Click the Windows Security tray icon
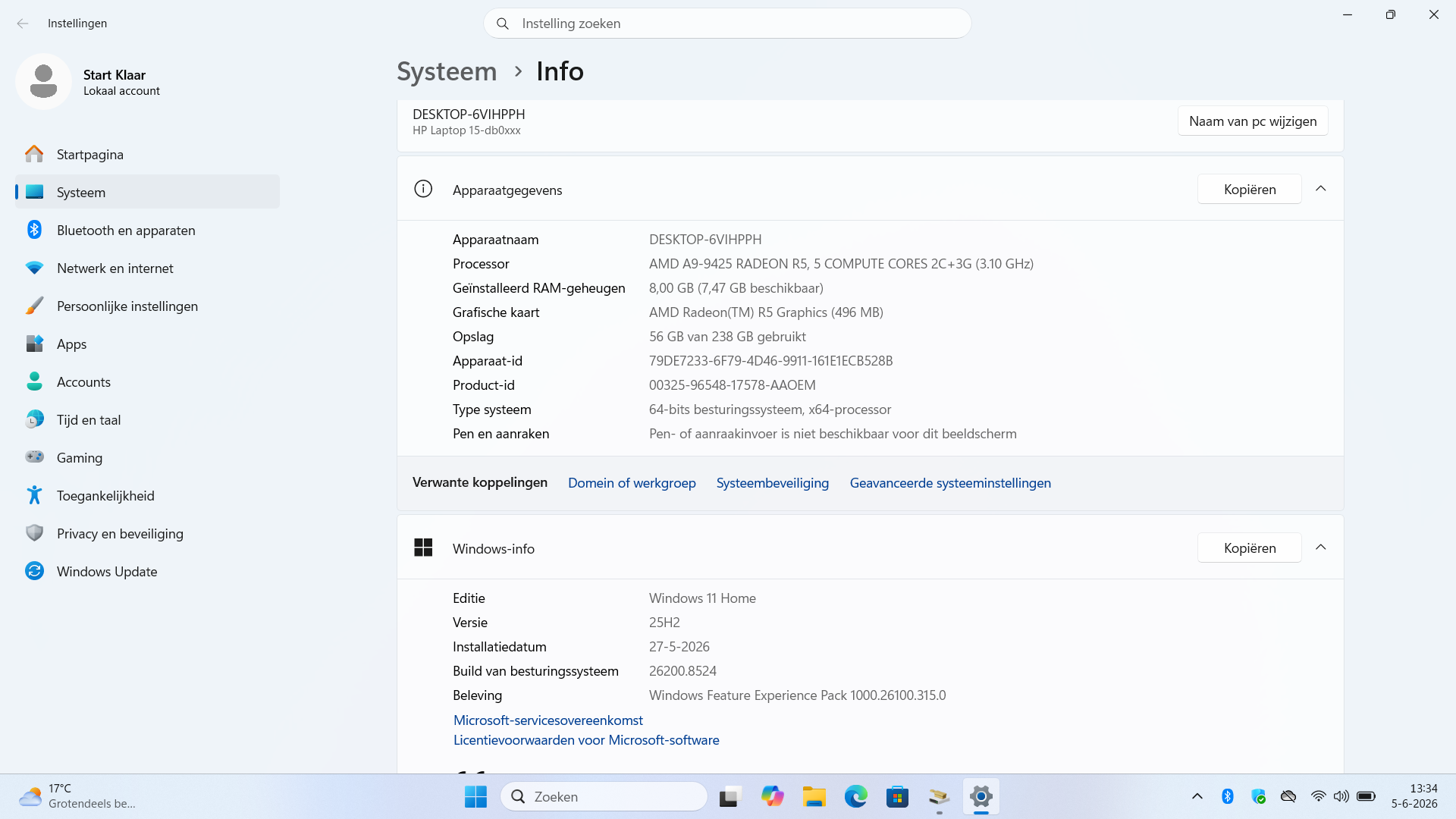 pyautogui.click(x=1259, y=796)
